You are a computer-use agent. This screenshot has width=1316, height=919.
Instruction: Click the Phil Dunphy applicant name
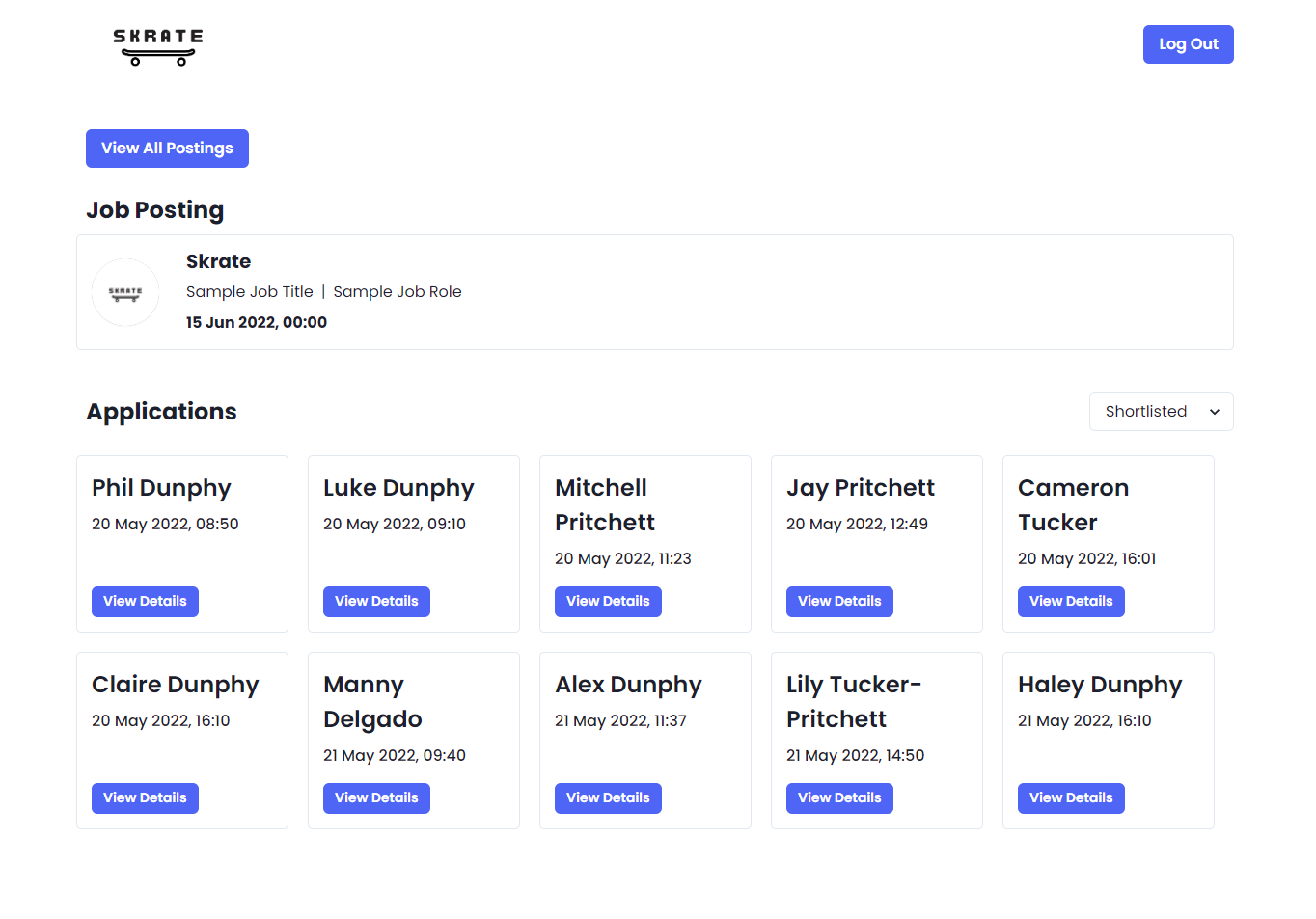(161, 488)
